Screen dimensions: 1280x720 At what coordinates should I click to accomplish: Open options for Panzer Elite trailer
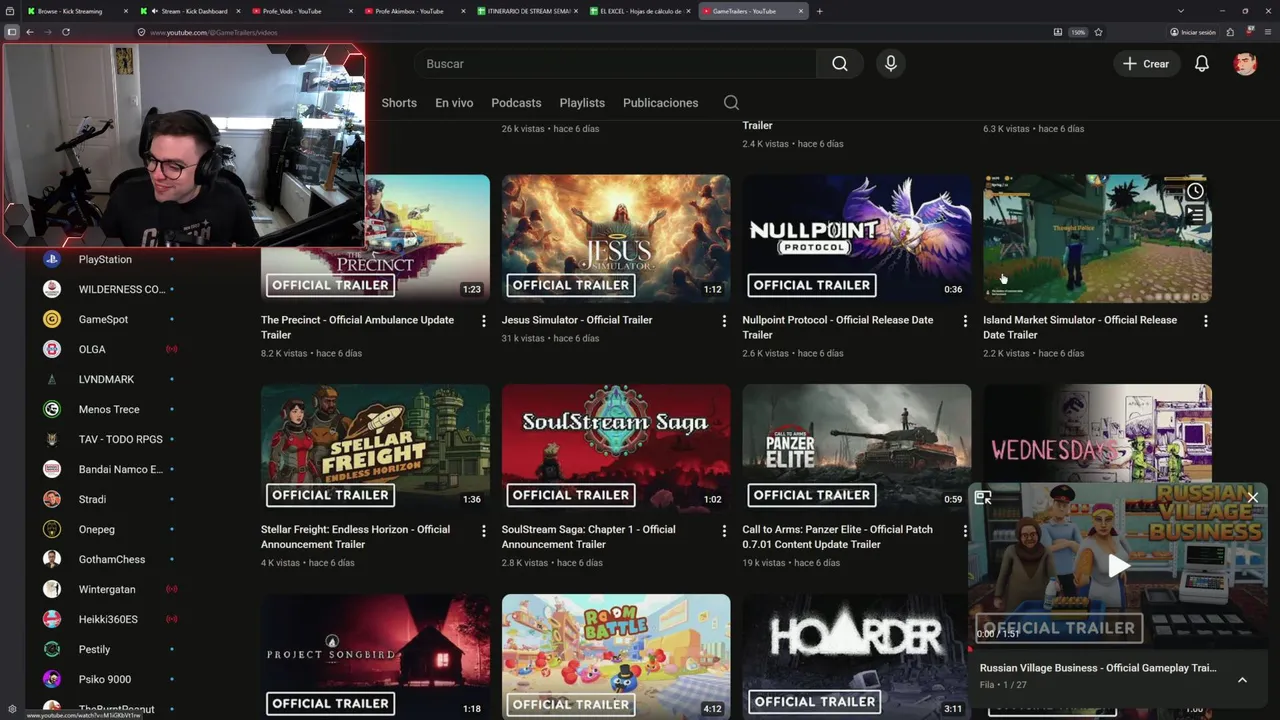click(965, 531)
